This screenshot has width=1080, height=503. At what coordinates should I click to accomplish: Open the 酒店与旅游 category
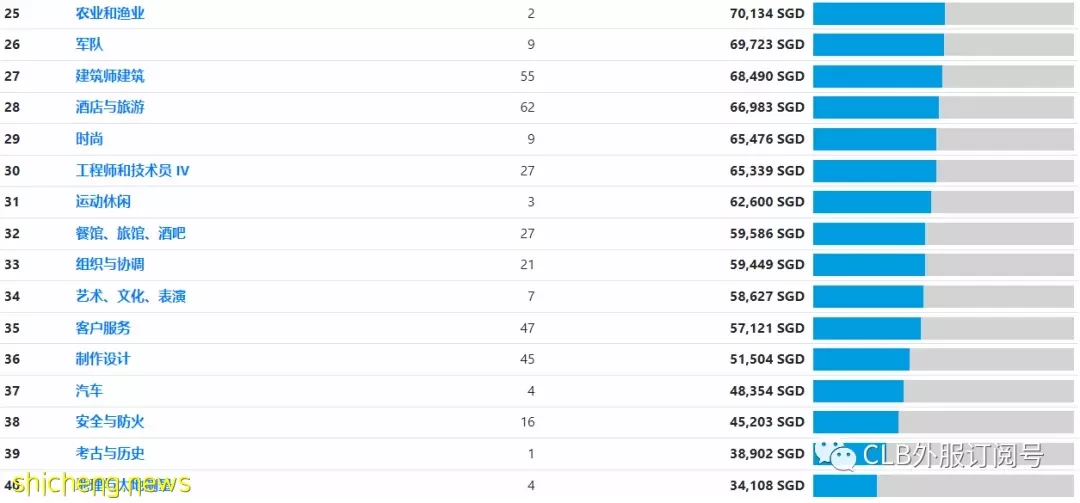pos(110,107)
